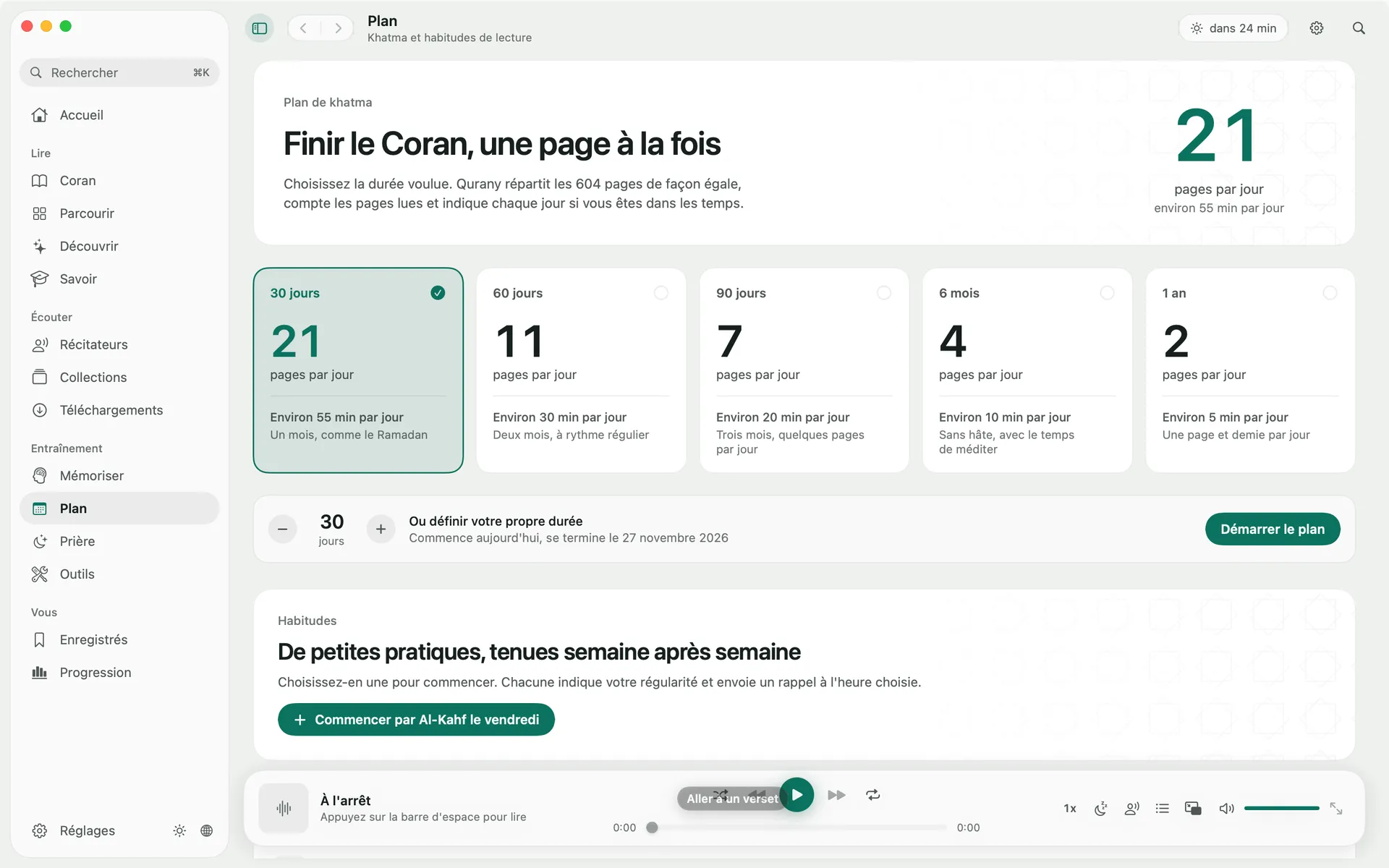Play the recitation
1389x868 pixels.
tap(797, 795)
